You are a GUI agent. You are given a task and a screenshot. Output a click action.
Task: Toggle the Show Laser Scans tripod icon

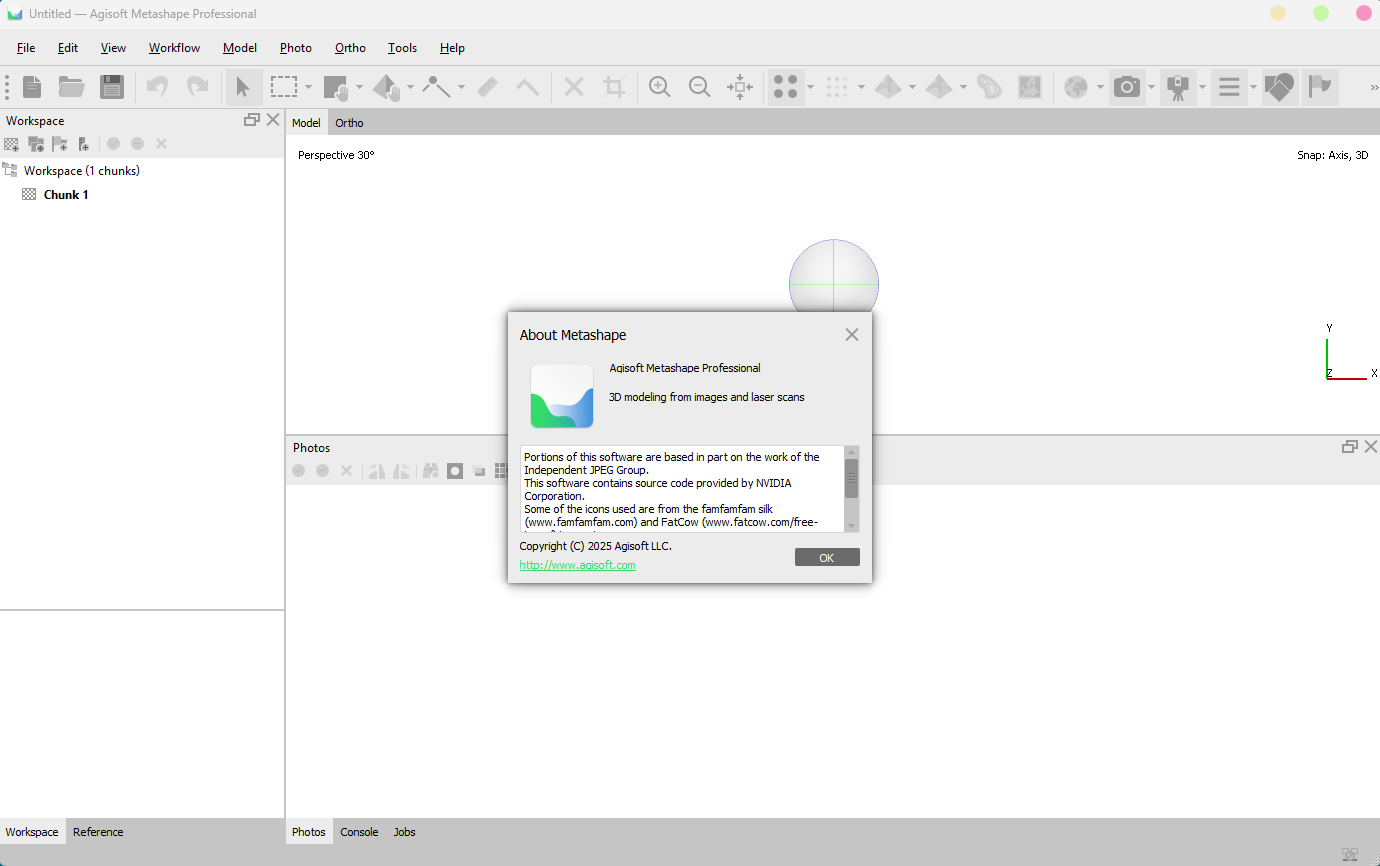1178,87
